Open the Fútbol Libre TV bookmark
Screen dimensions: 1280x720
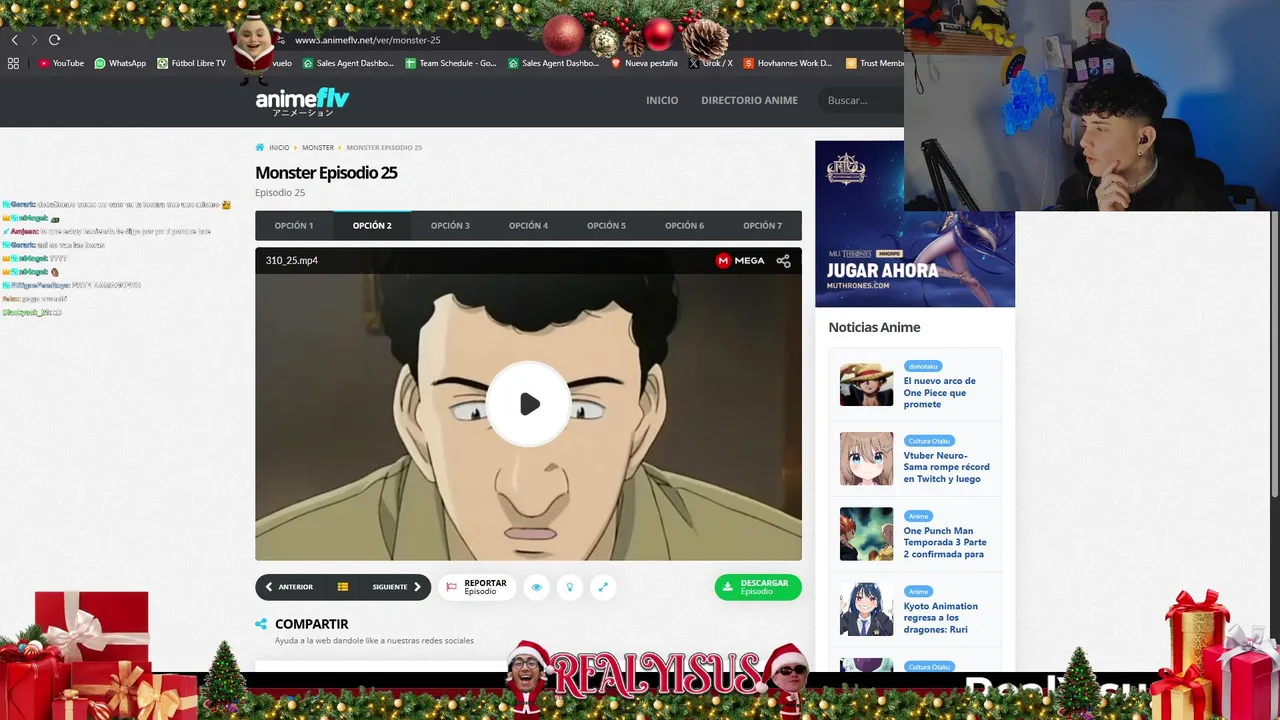coord(192,63)
